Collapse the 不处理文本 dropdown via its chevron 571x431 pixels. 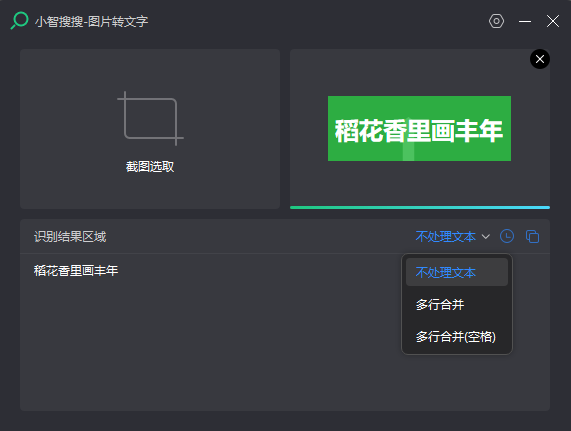(x=485, y=237)
